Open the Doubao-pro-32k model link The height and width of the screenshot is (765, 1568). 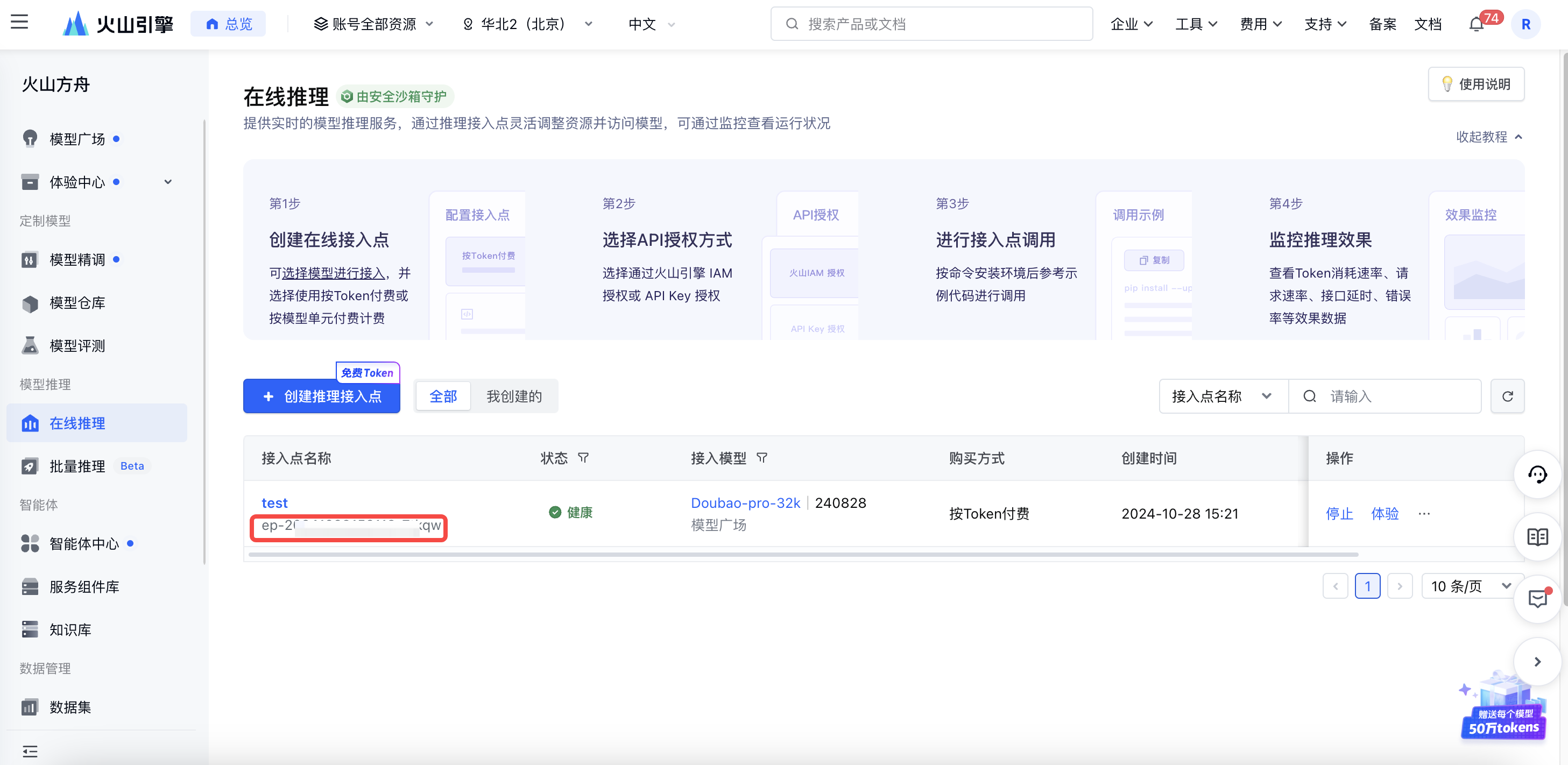point(745,504)
